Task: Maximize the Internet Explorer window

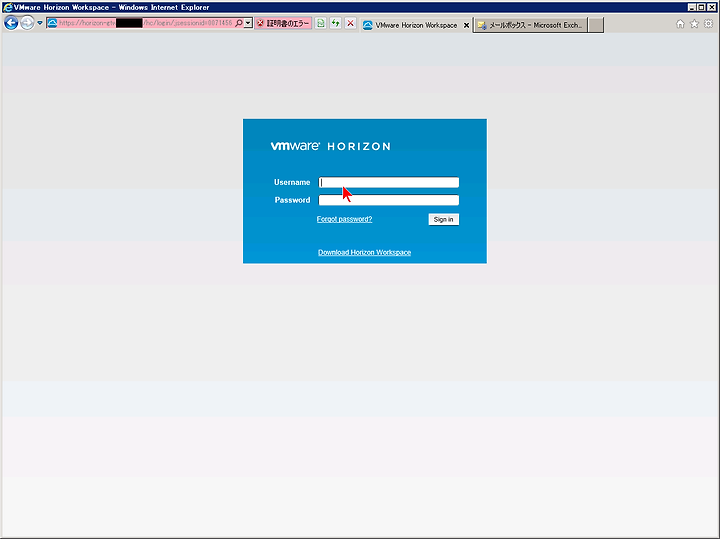Action: click(701, 7)
